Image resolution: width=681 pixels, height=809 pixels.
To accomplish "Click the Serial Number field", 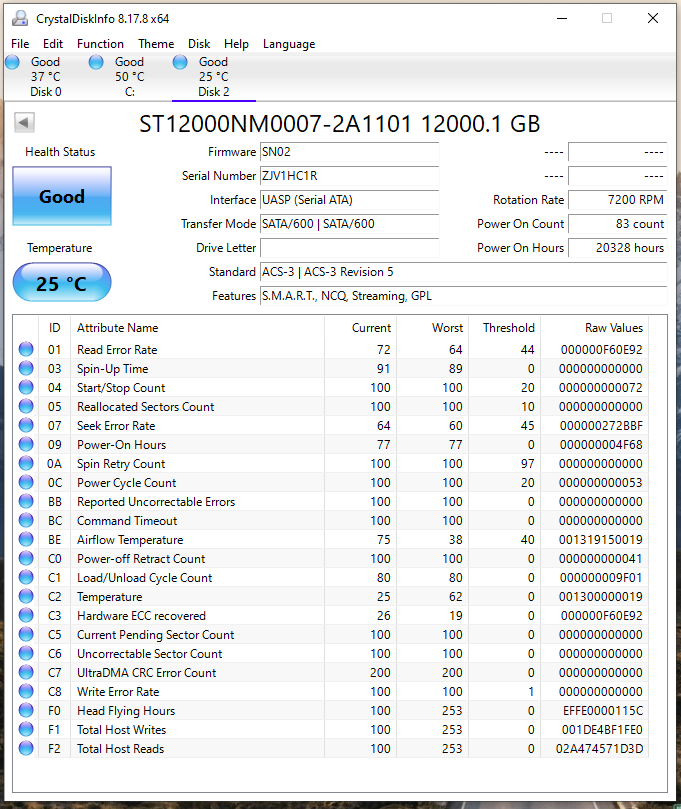I will (x=348, y=176).
